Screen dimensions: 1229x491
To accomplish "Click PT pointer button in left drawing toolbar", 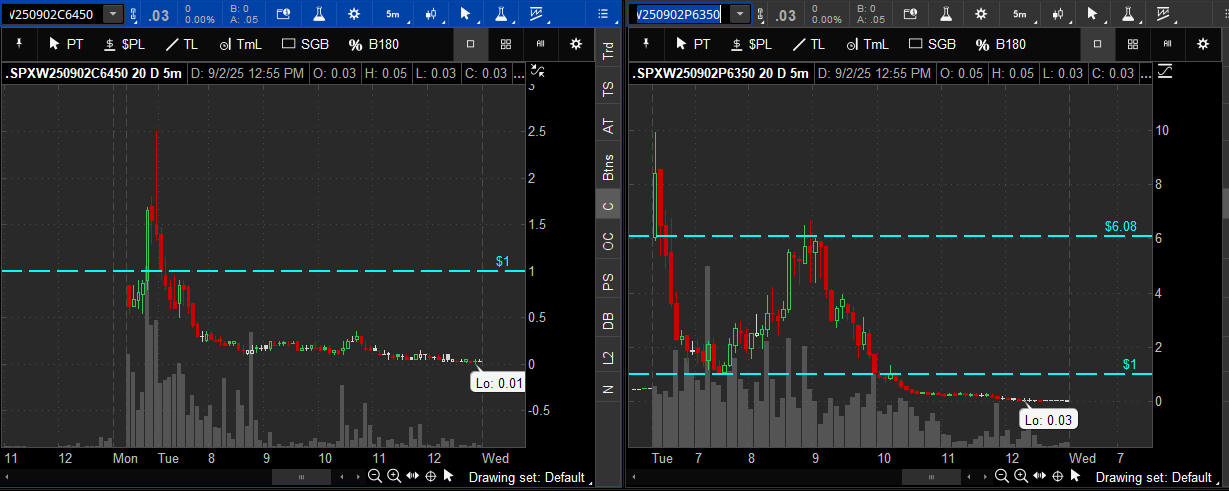I will coord(66,44).
